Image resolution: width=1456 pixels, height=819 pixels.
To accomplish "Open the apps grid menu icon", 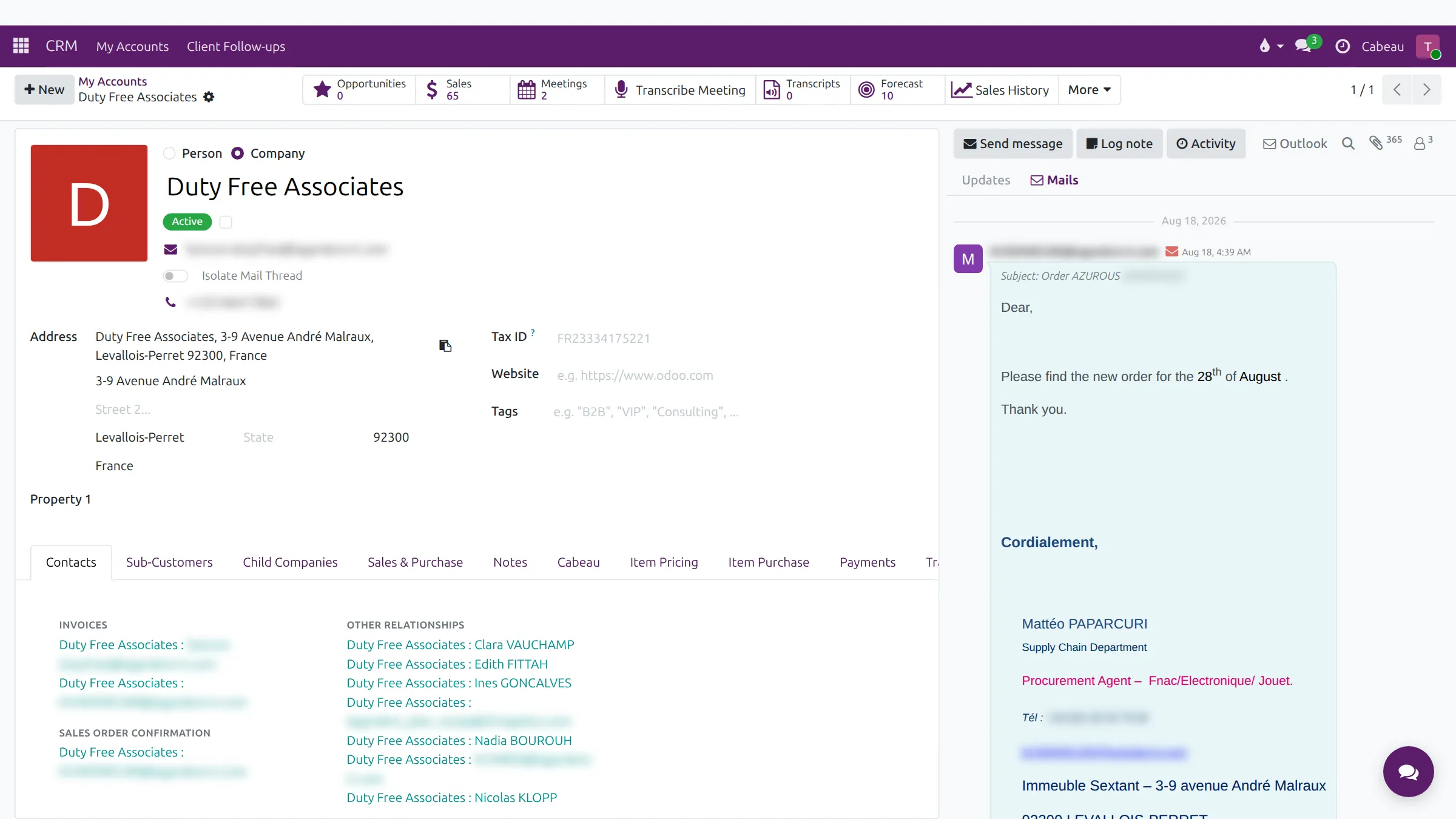I will pos(21,46).
